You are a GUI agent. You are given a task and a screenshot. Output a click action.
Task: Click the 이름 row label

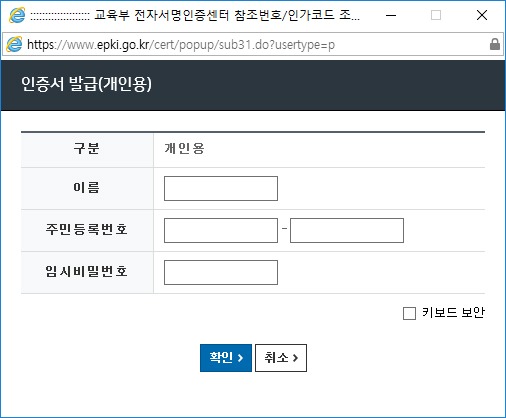87,187
